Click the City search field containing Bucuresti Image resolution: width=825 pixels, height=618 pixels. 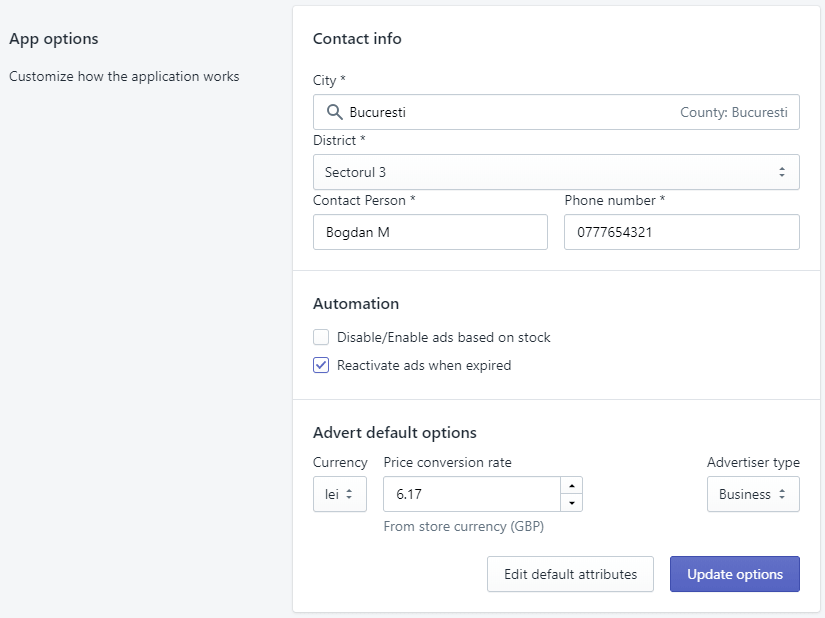click(x=556, y=112)
